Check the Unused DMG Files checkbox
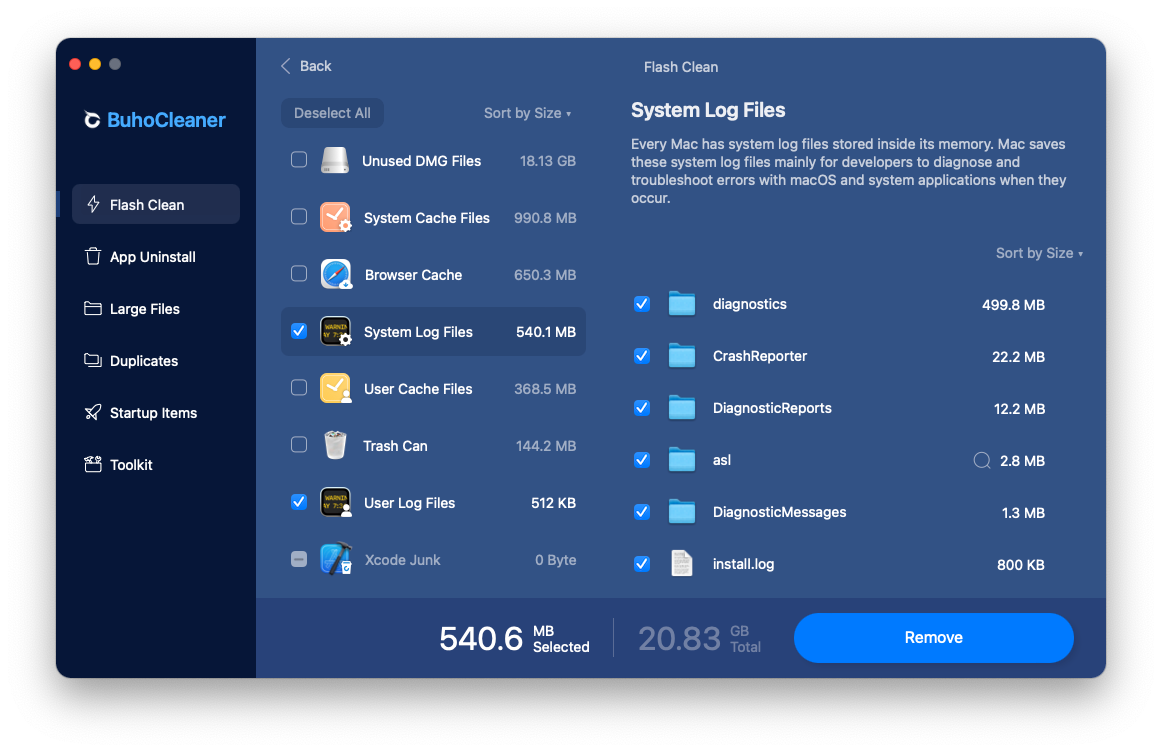1162x752 pixels. click(299, 159)
